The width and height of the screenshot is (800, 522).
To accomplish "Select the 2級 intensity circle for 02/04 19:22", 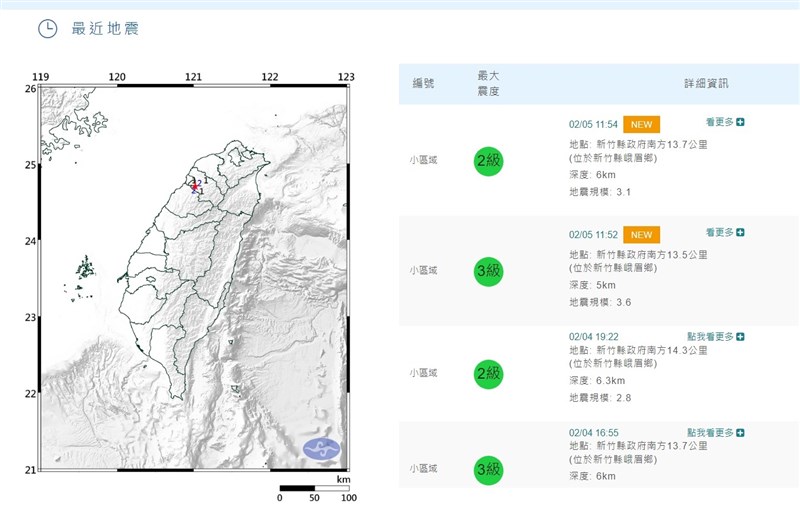I will point(489,373).
